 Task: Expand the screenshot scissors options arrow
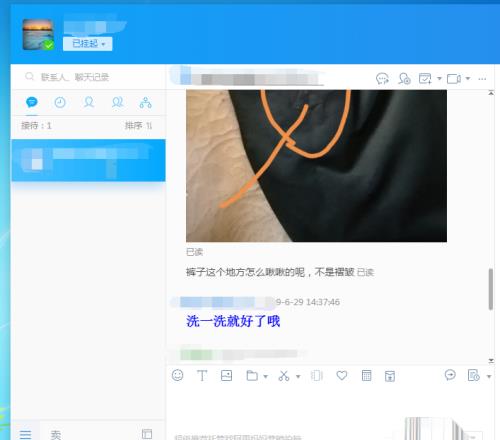click(x=298, y=377)
